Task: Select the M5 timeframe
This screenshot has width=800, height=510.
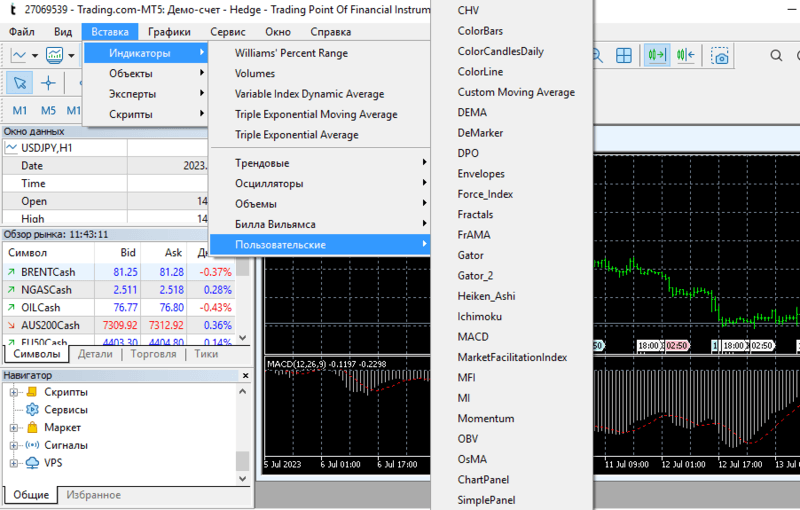Action: click(x=48, y=110)
